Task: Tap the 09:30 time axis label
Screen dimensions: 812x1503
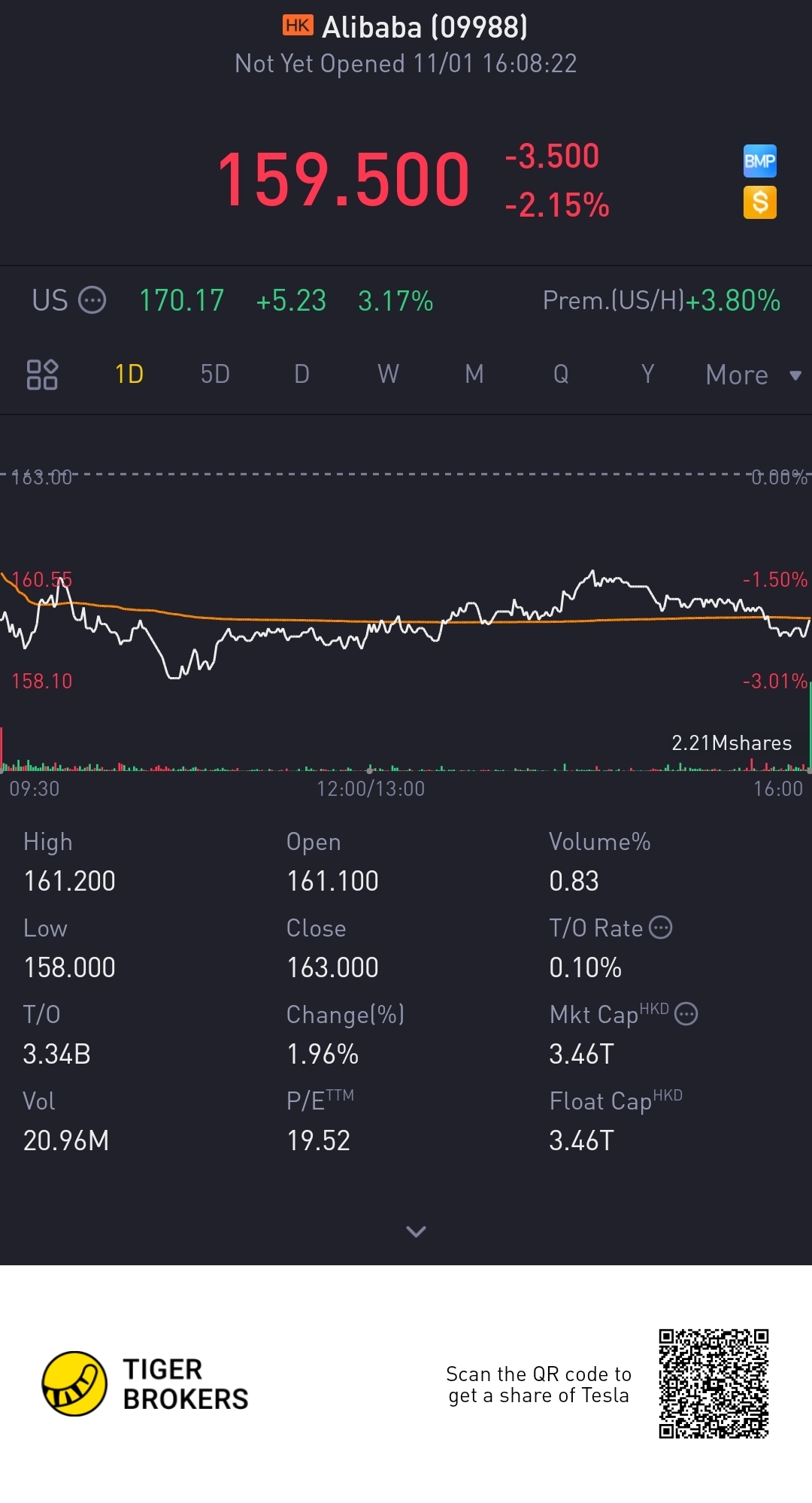Action: pos(34,788)
